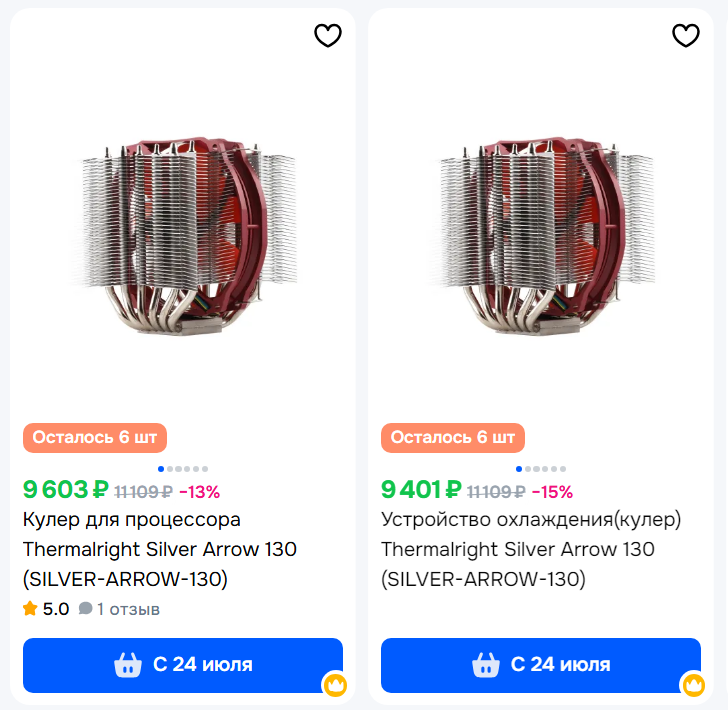
Task: Click crown badge on left product card
Action: 334,685
